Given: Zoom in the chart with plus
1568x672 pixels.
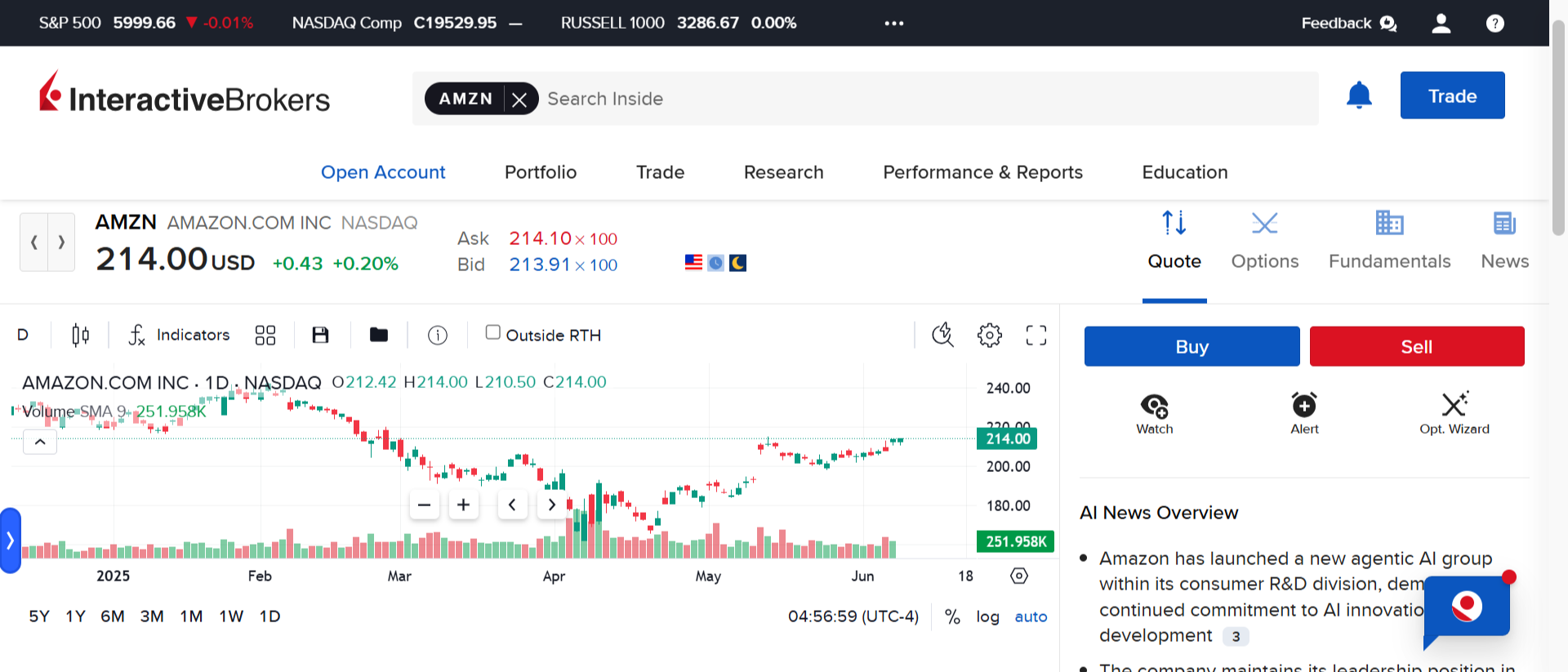Looking at the screenshot, I should pyautogui.click(x=463, y=505).
